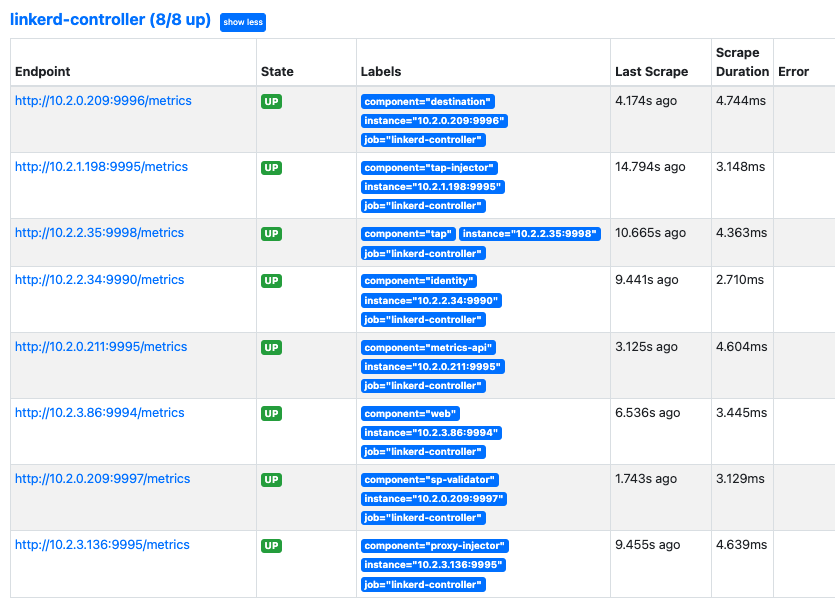
Task: Click UP badge in web component row
Action: click(272, 414)
